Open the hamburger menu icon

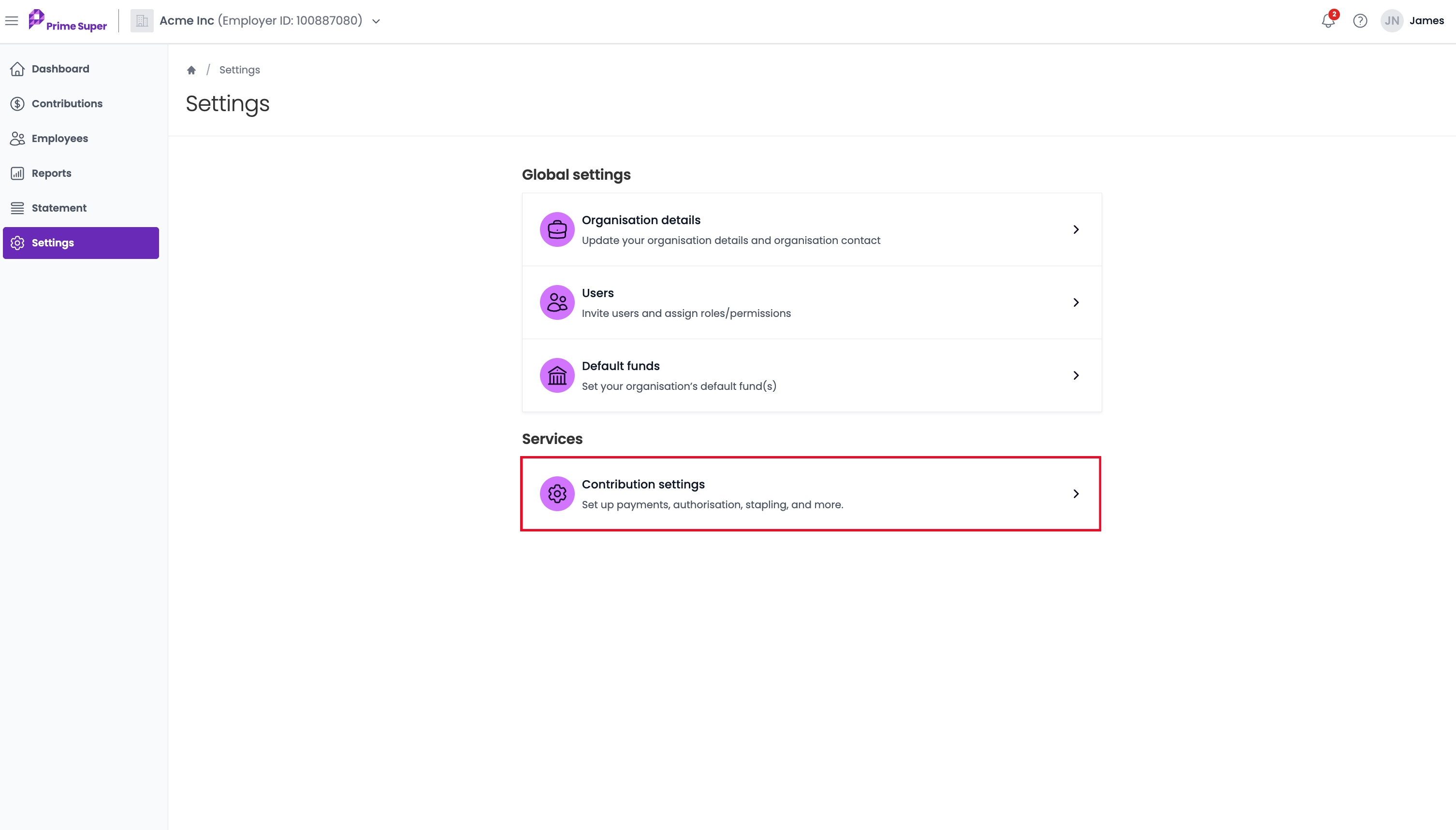[x=12, y=21]
